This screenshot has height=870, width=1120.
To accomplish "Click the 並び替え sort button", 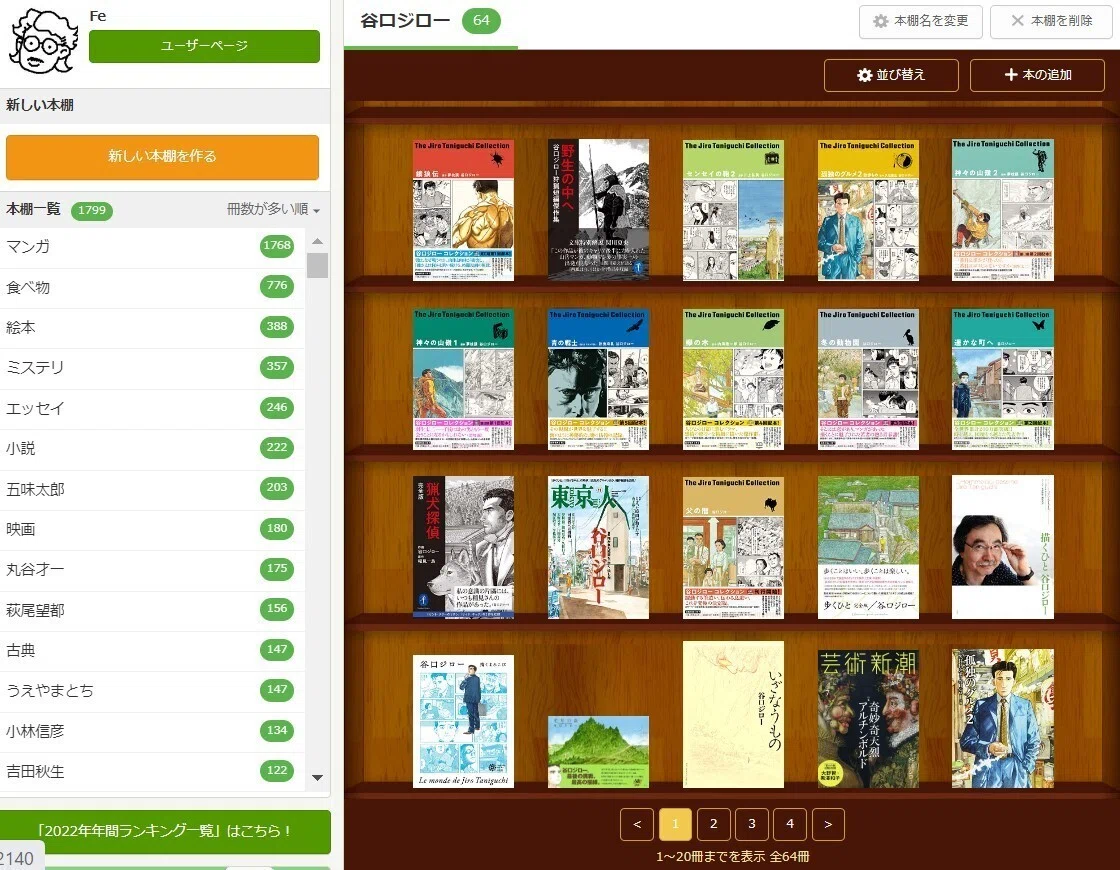I will tap(891, 75).
